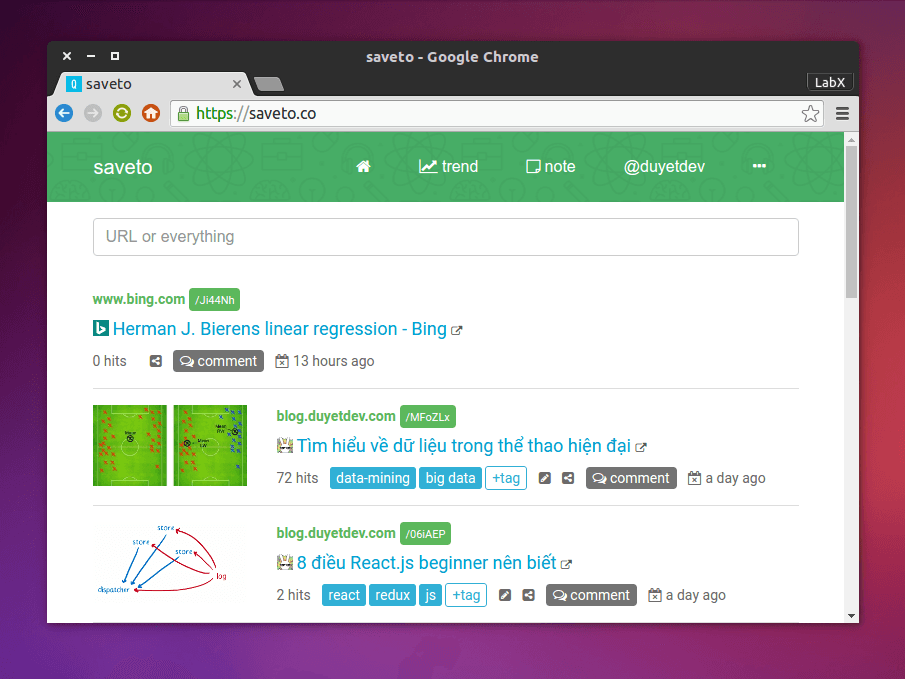
Task: Open the note page in navbar
Action: click(x=551, y=167)
